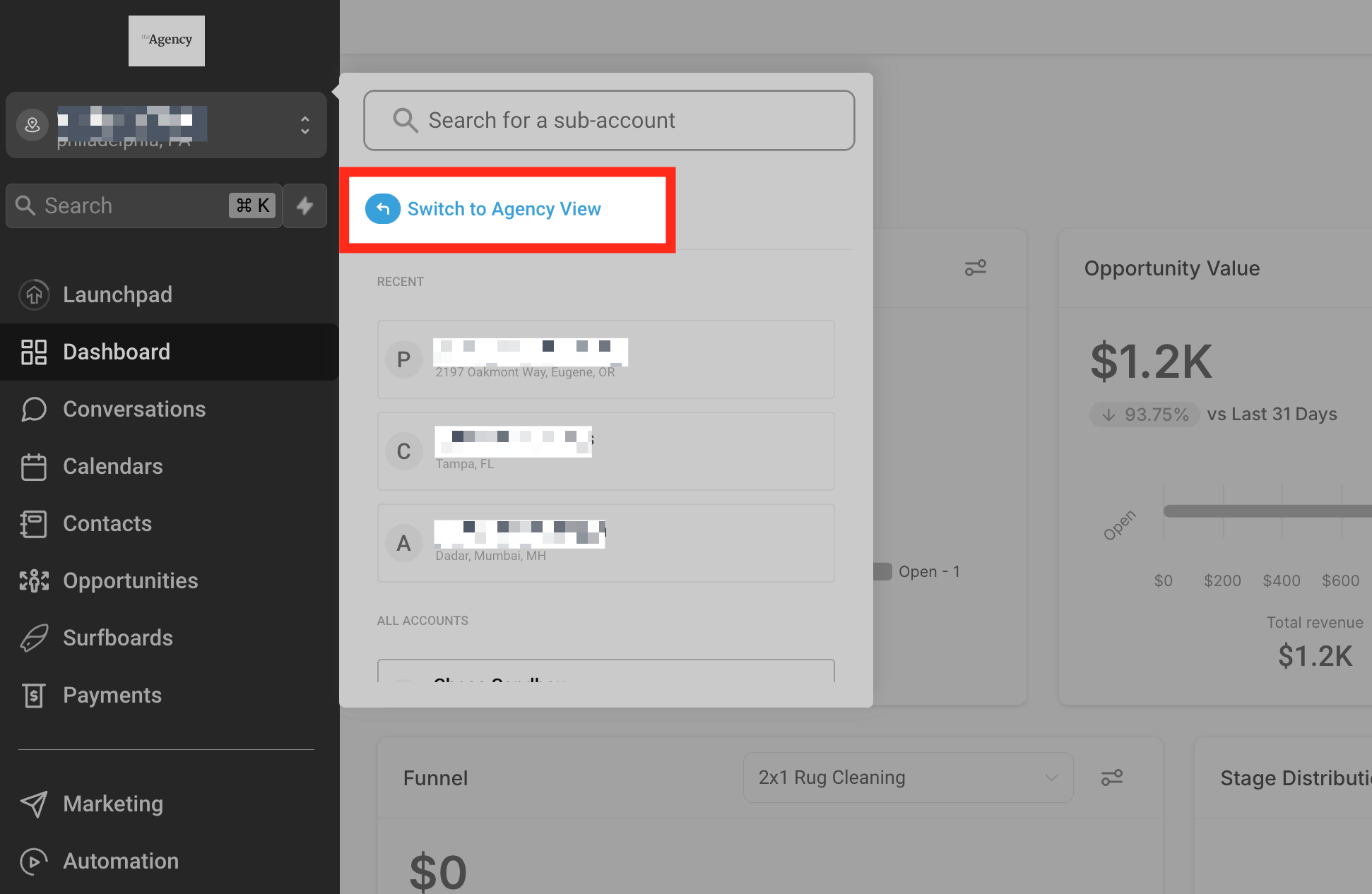The height and width of the screenshot is (894, 1372).
Task: Open the Automation section
Action: 120,861
